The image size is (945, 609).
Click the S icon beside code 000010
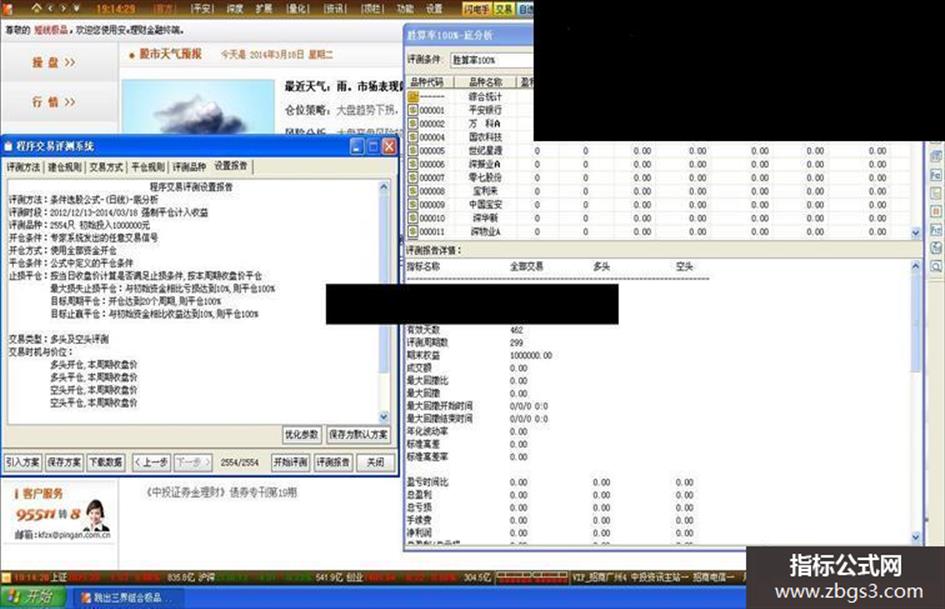click(413, 218)
